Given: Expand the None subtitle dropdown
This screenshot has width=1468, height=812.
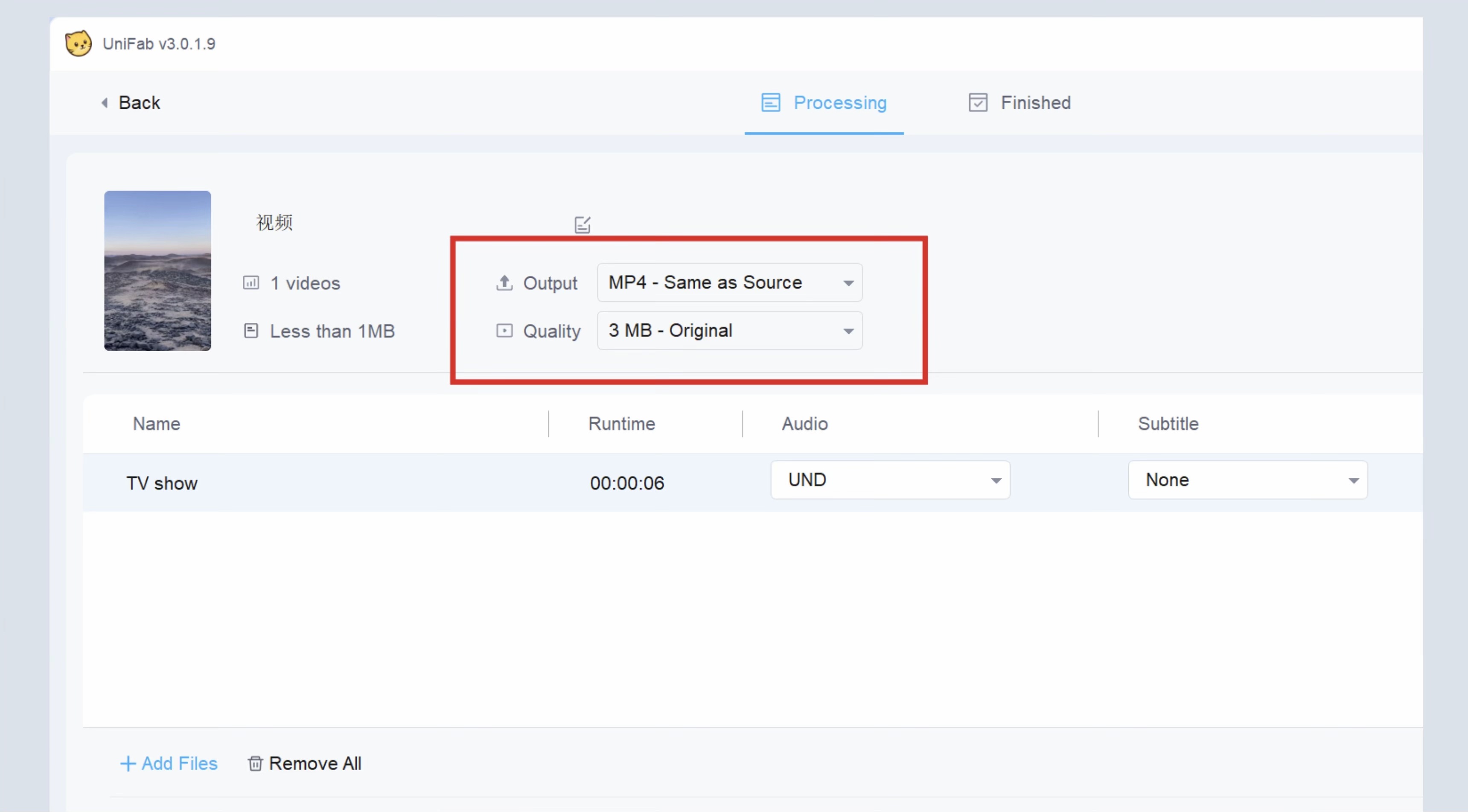Looking at the screenshot, I should (1247, 480).
